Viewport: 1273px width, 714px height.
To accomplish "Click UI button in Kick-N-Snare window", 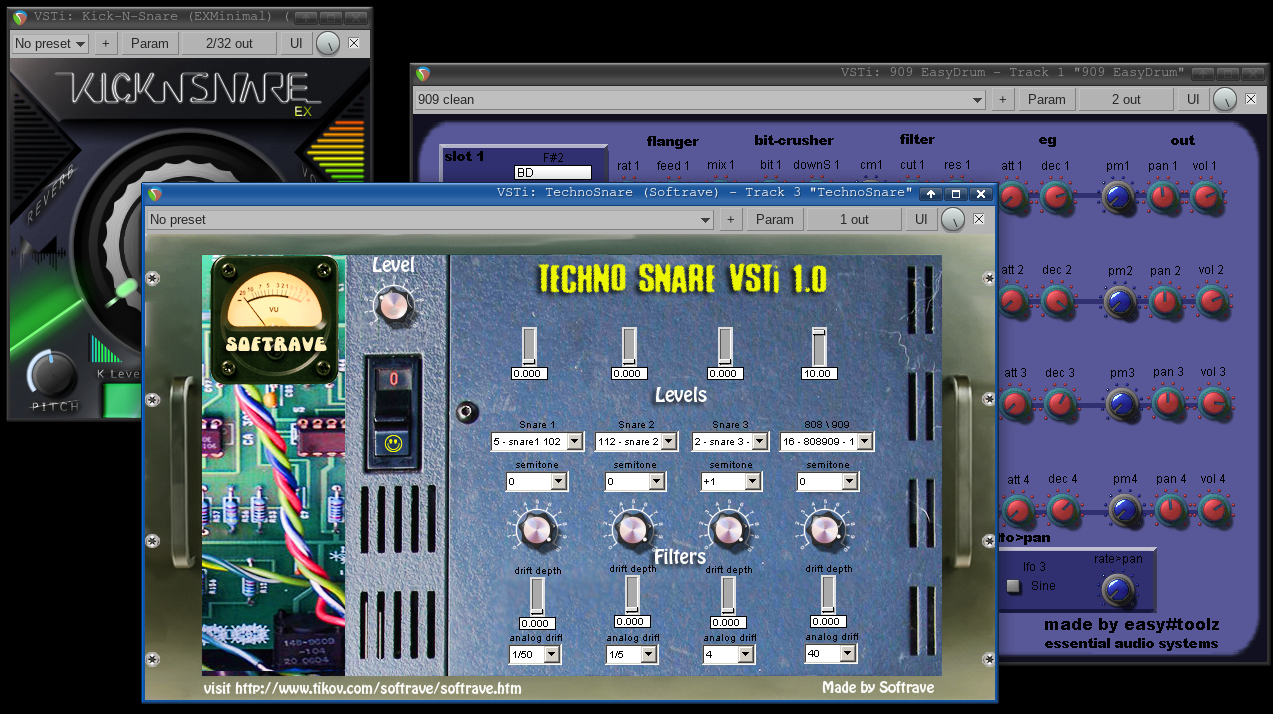I will 296,43.
